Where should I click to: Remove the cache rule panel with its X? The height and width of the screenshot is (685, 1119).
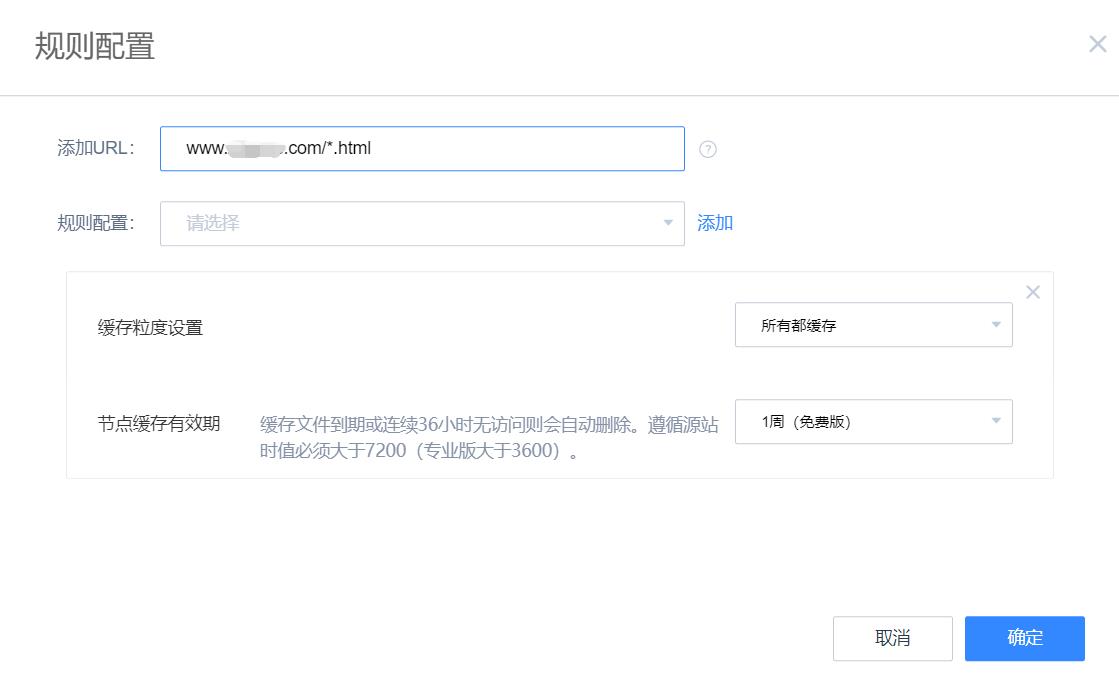coord(1033,292)
